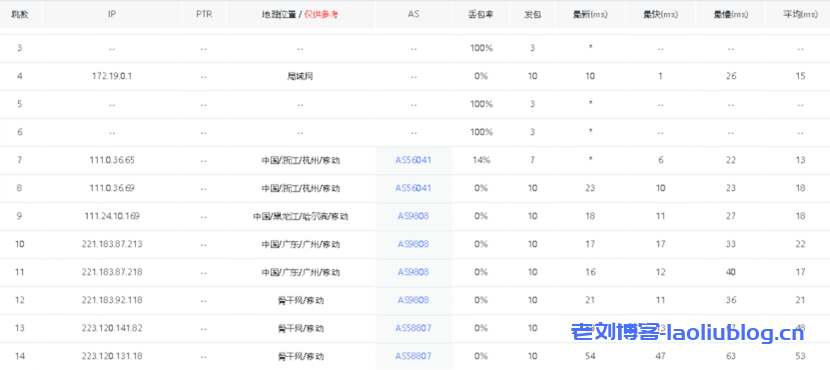830x370 pixels.
Task: Select IP address 172.19.0.1
Action: pos(112,76)
